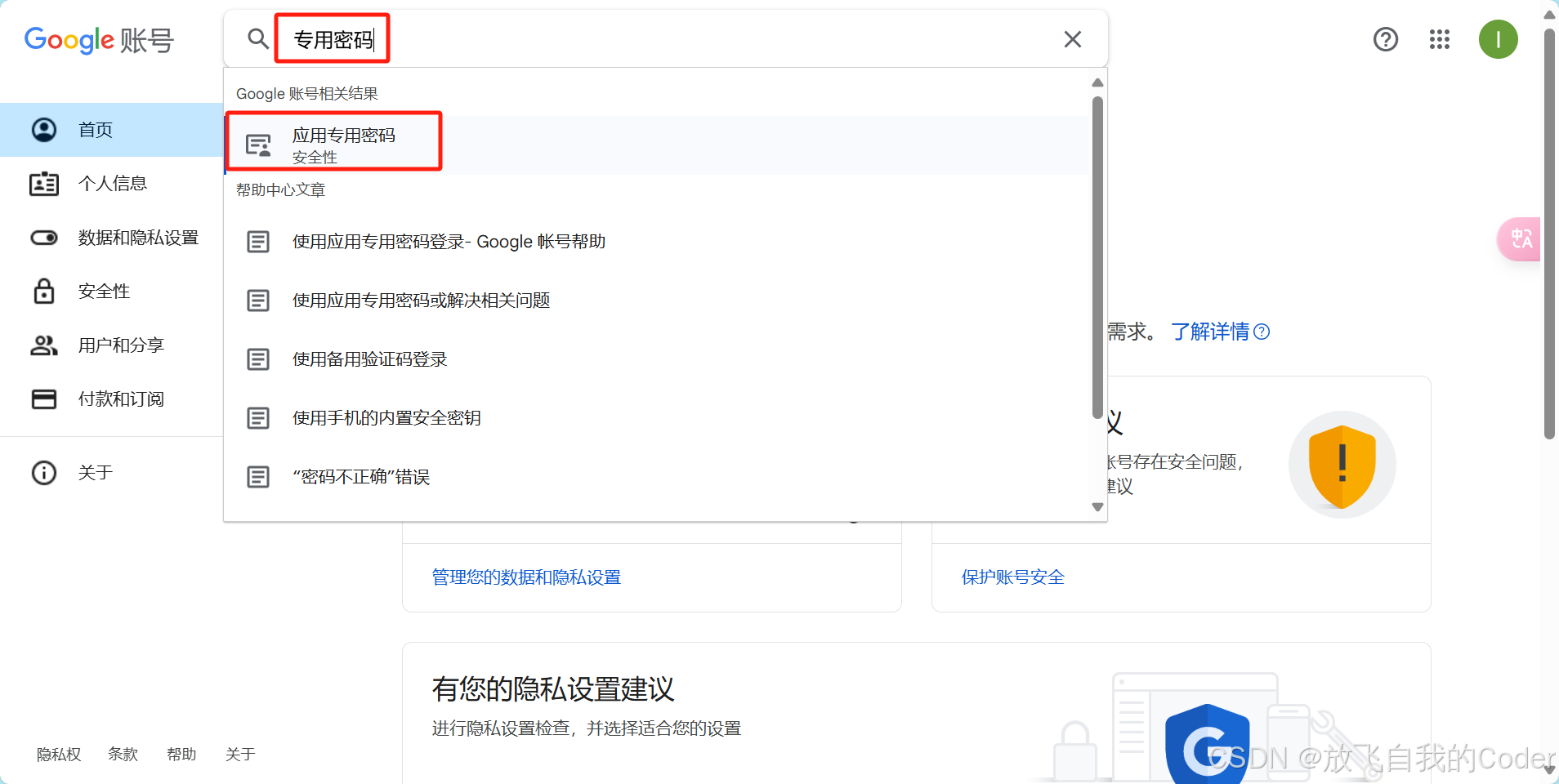The width and height of the screenshot is (1559, 784).
Task: Click the 用户和分享 people icon
Action: [x=44, y=345]
